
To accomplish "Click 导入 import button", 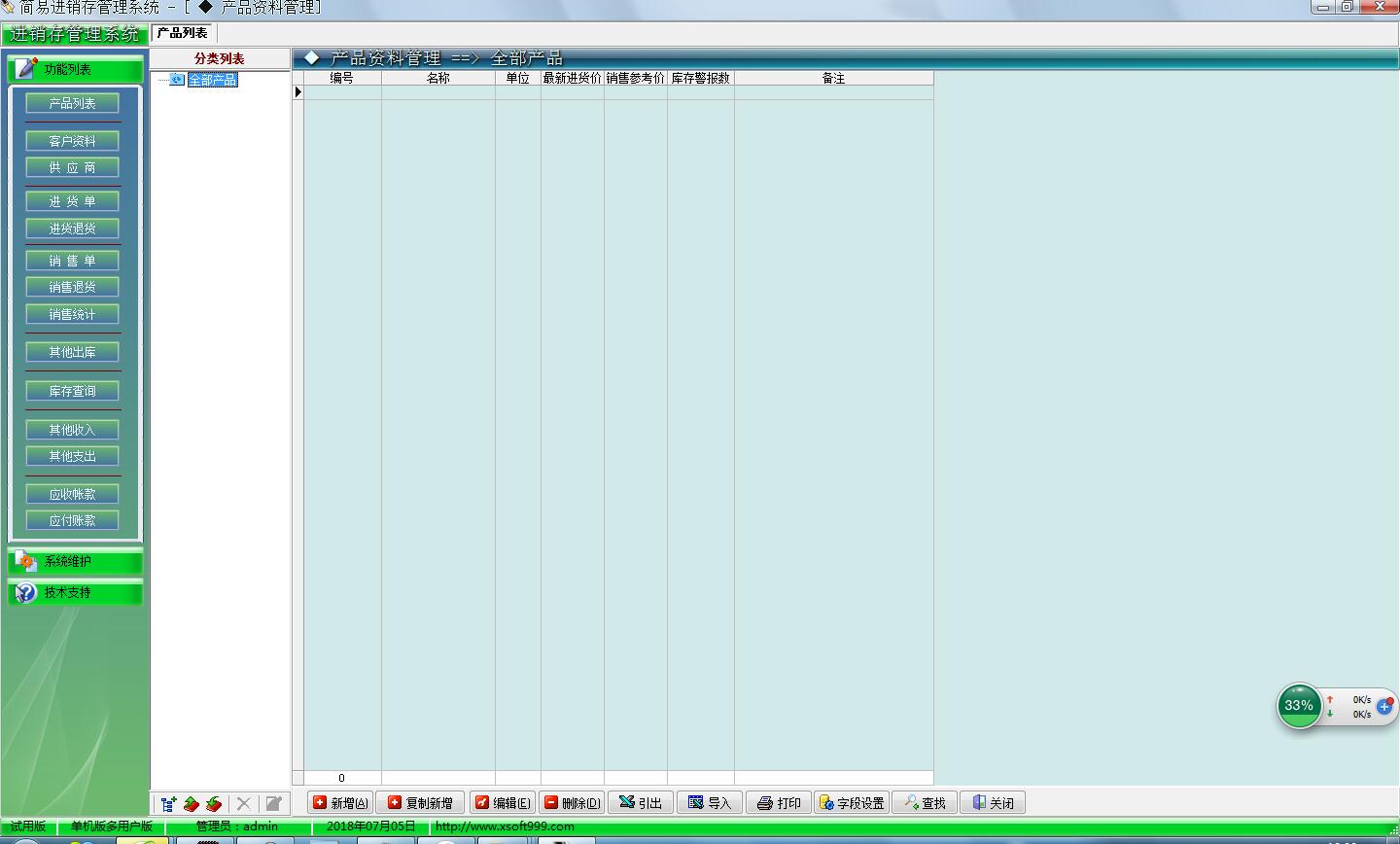I will point(710,802).
